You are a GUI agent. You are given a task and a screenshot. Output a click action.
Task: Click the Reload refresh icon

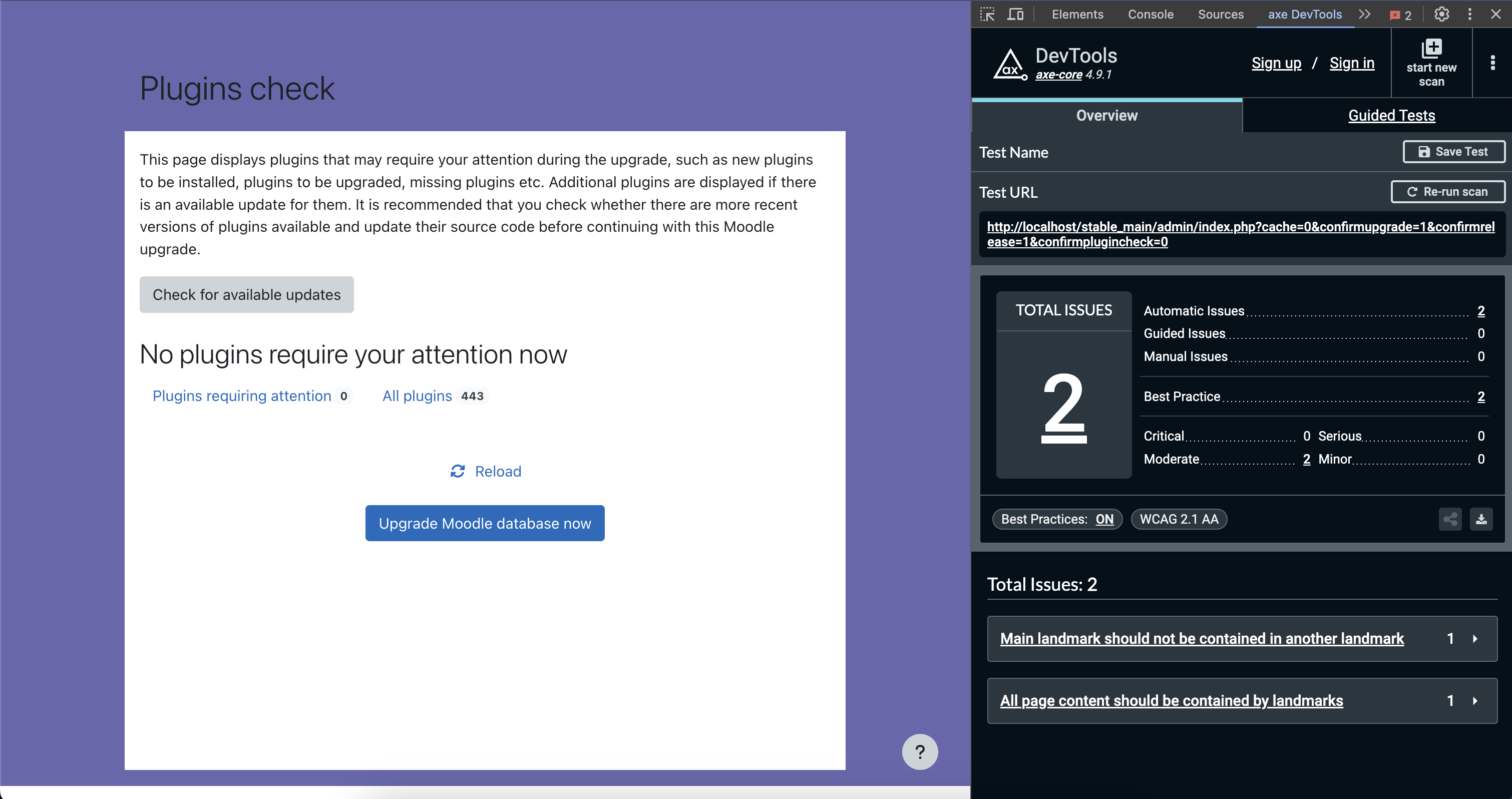tap(458, 471)
